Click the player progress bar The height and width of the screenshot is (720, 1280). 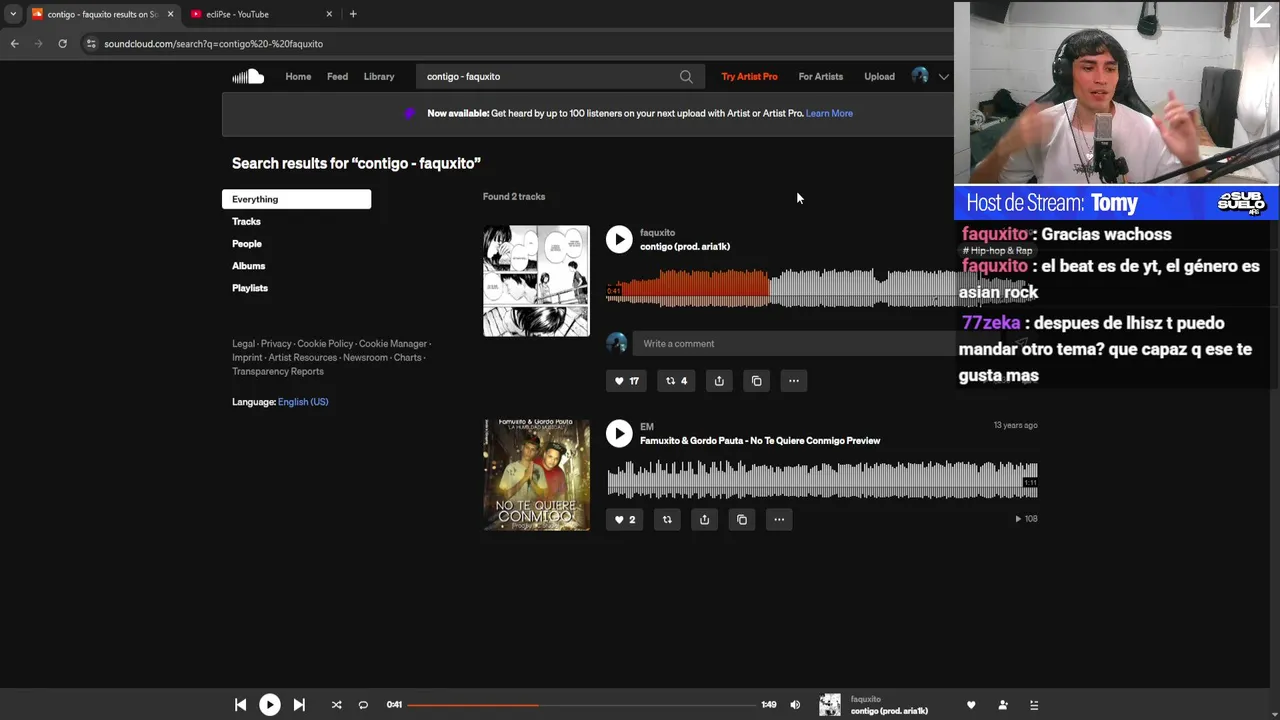(581, 705)
